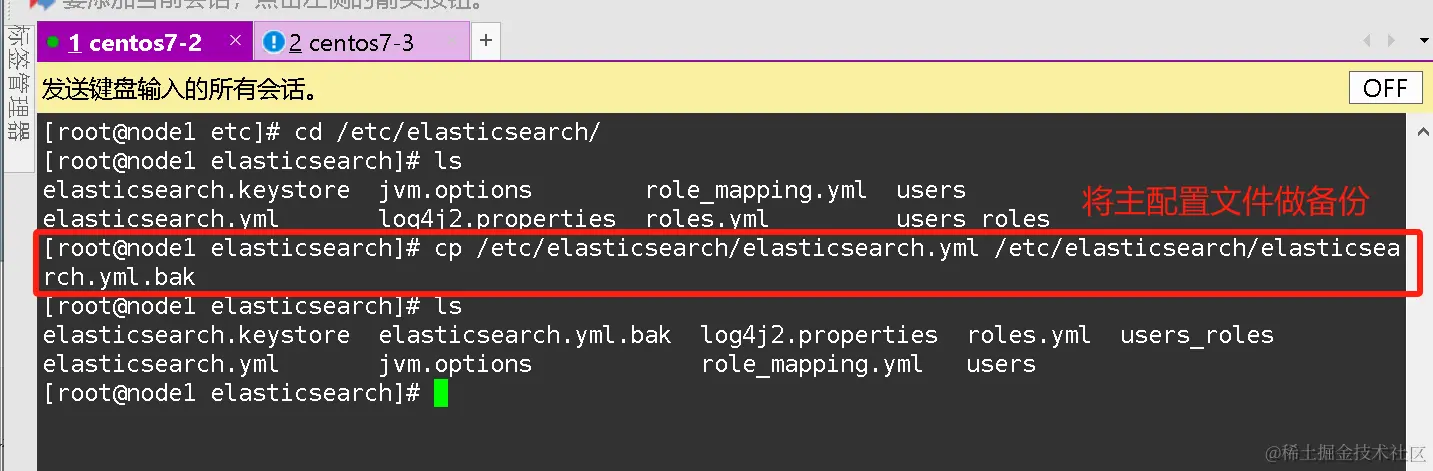
Task: Click the 稀土掘金技术社区 watermark
Action: coord(1345,453)
